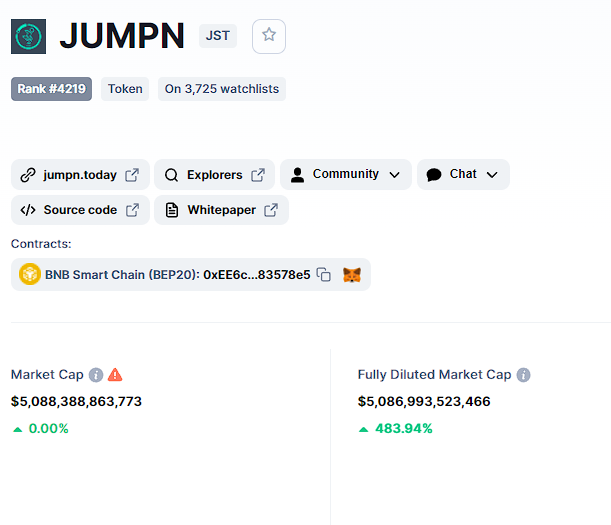Viewport: 611px width, 525px height.
Task: Click the chain link icon beside jumpn.today
Action: click(x=28, y=175)
